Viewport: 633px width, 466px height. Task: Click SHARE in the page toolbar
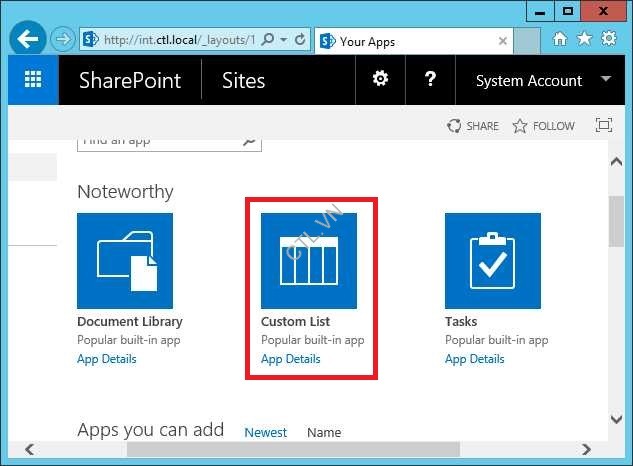click(473, 126)
